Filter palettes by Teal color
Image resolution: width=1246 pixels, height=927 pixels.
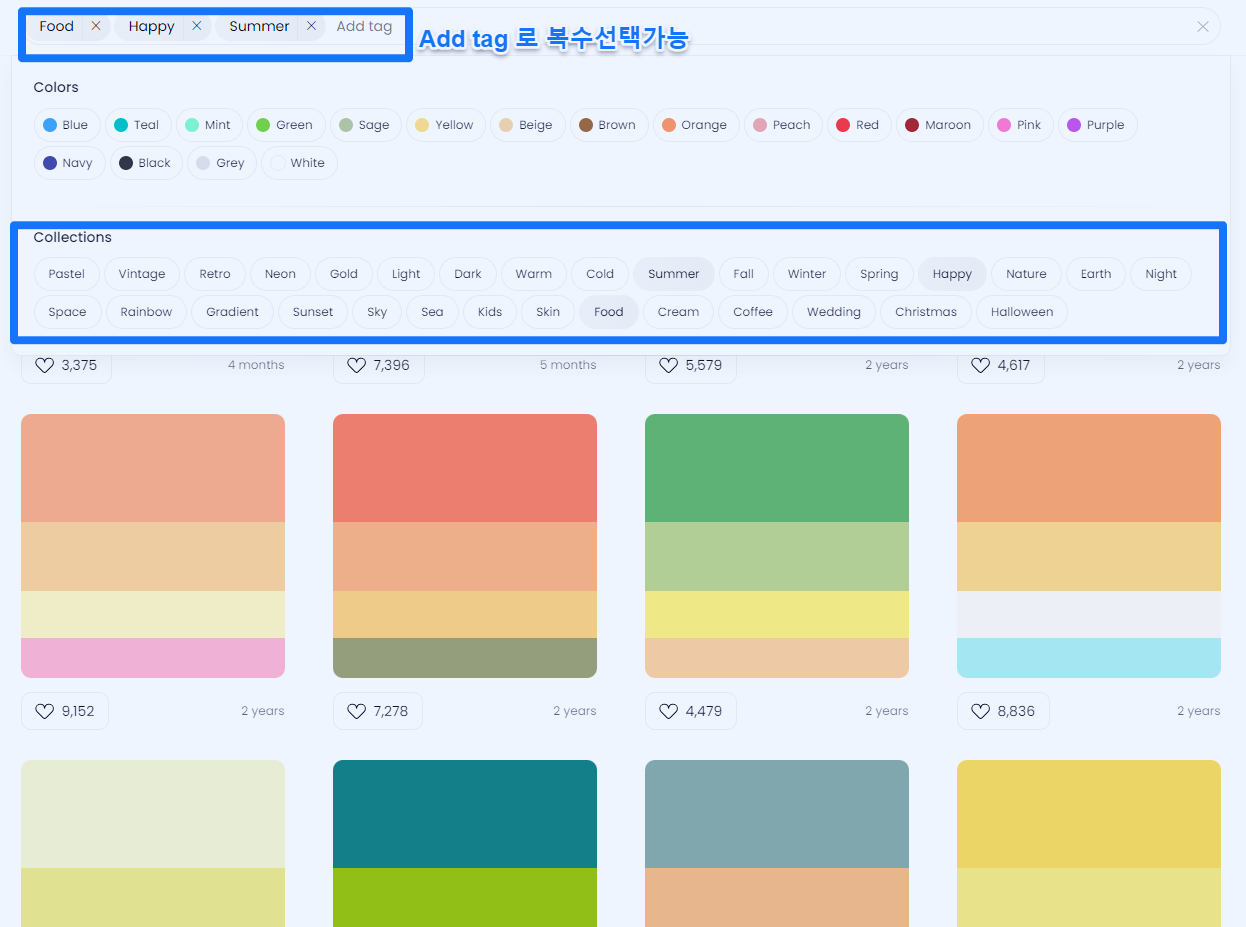(x=138, y=124)
